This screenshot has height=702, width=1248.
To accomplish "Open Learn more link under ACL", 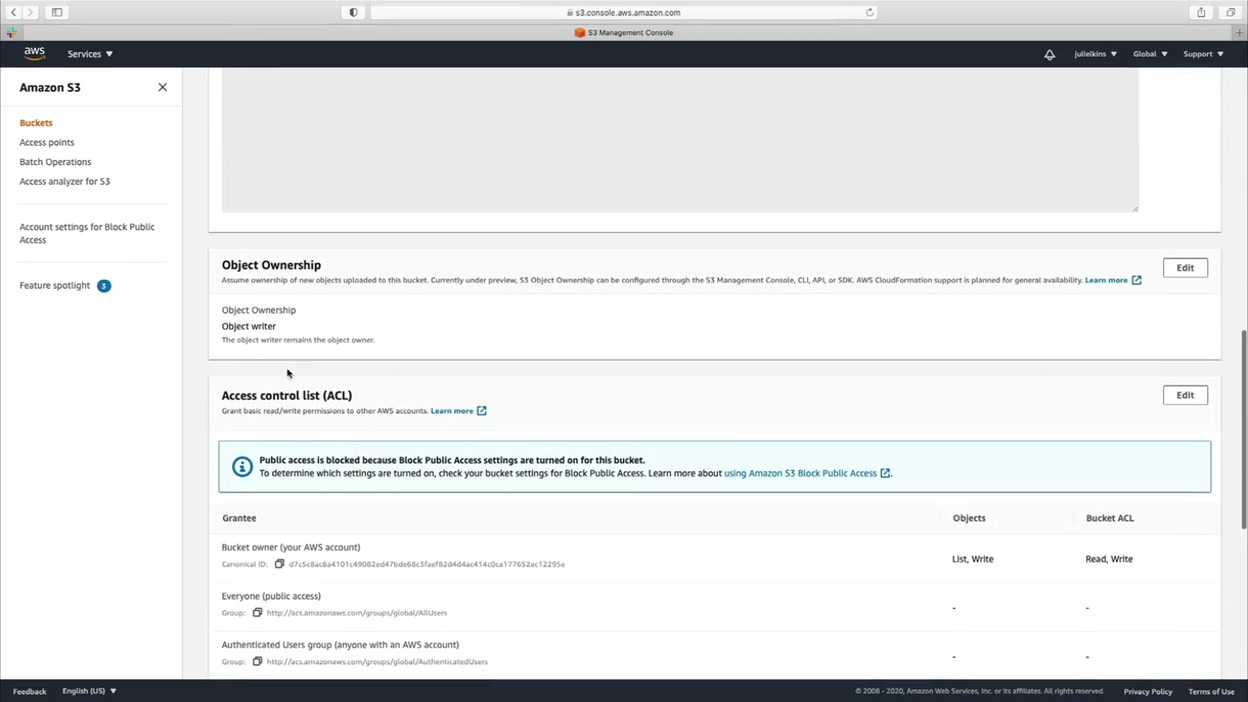I will 452,411.
